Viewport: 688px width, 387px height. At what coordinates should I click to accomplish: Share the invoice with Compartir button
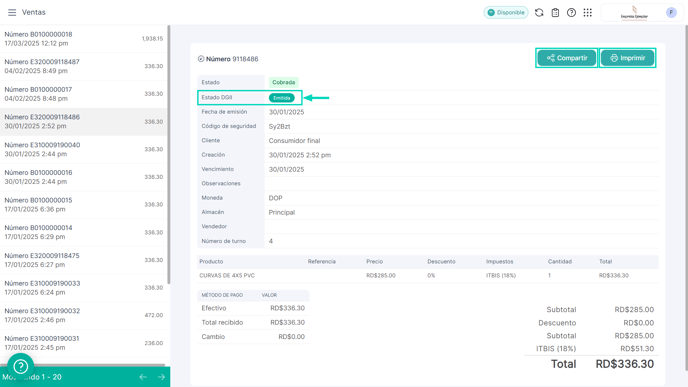point(566,58)
